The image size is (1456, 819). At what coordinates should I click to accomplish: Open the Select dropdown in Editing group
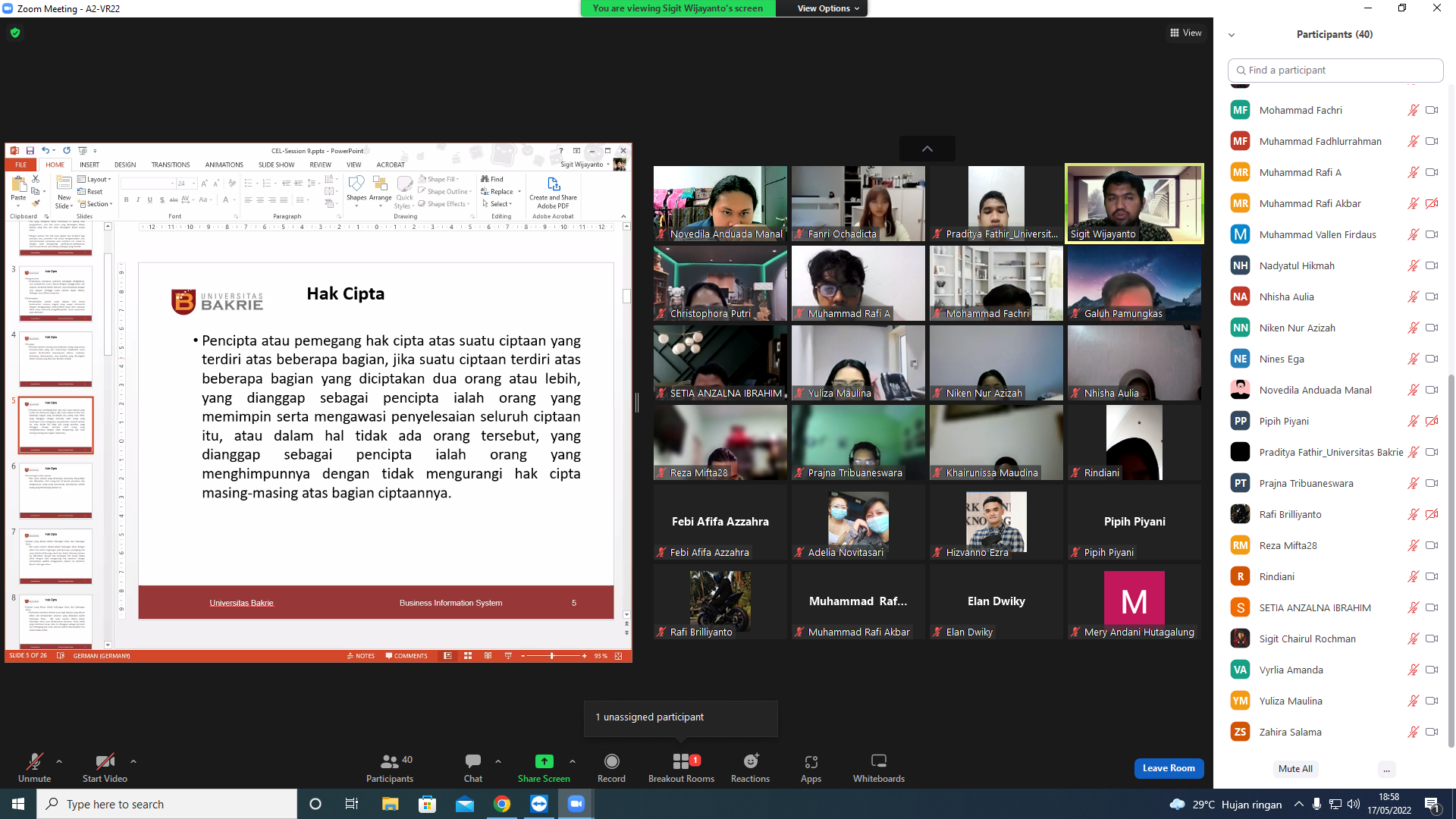click(x=497, y=204)
